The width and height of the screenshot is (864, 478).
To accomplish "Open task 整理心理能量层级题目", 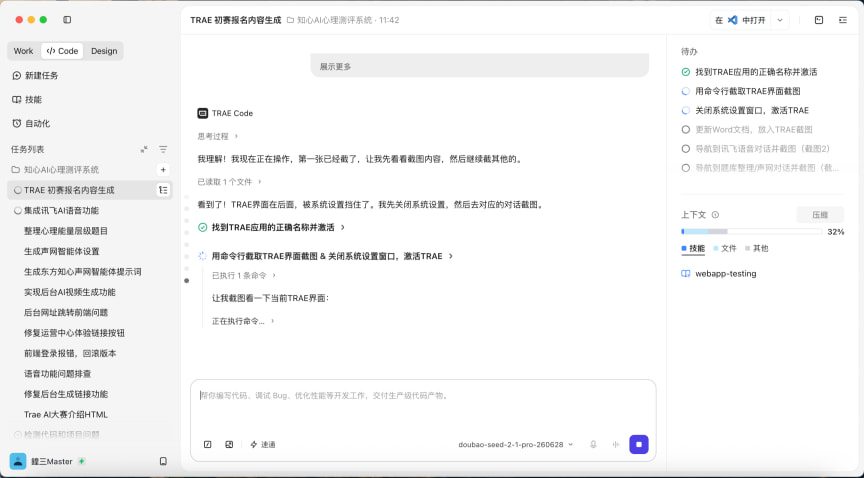I will tap(66, 231).
